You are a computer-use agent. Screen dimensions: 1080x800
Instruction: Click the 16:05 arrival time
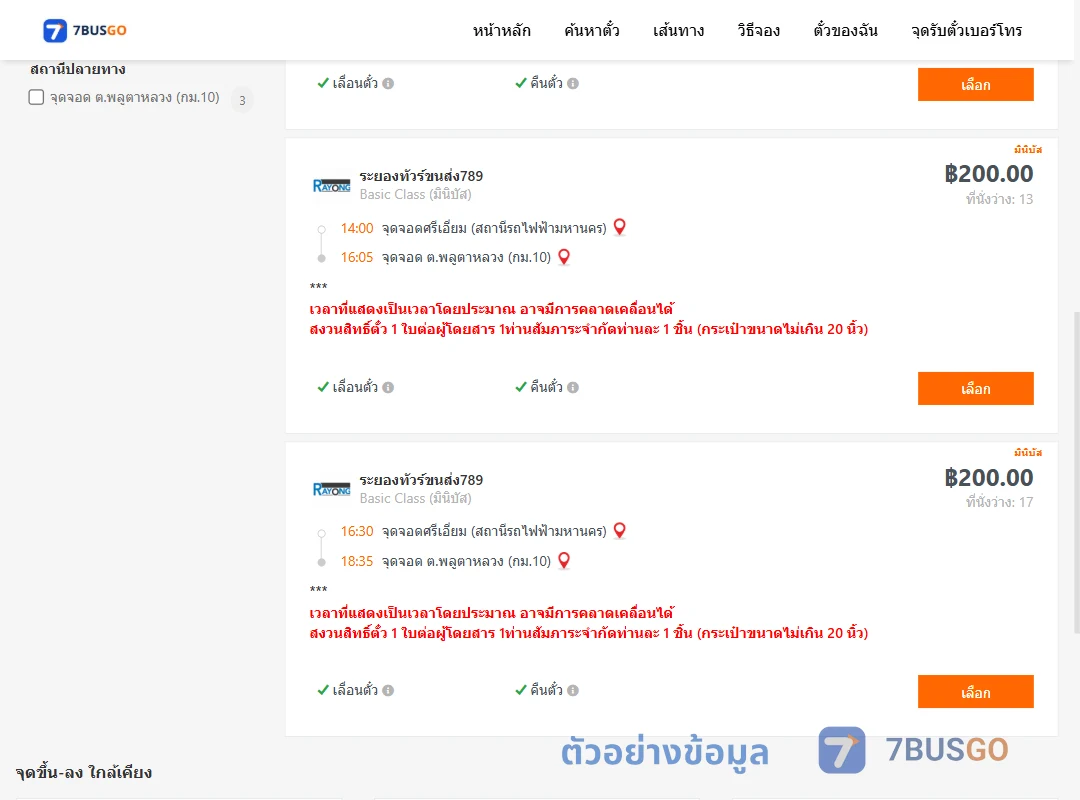click(357, 257)
